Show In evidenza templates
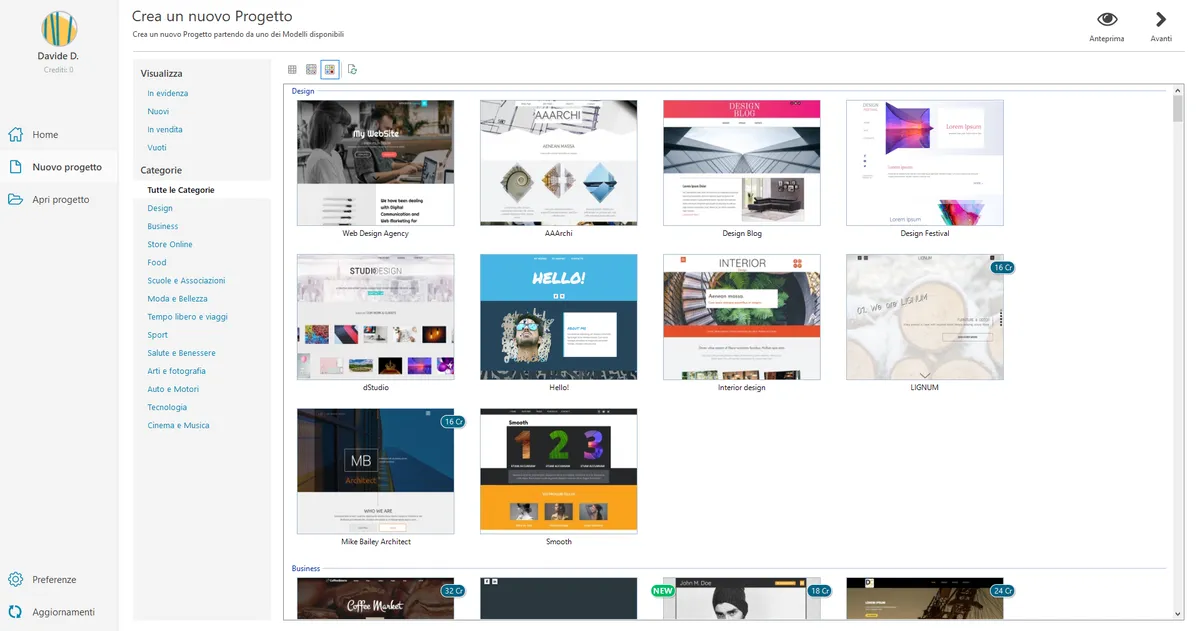 (168, 93)
